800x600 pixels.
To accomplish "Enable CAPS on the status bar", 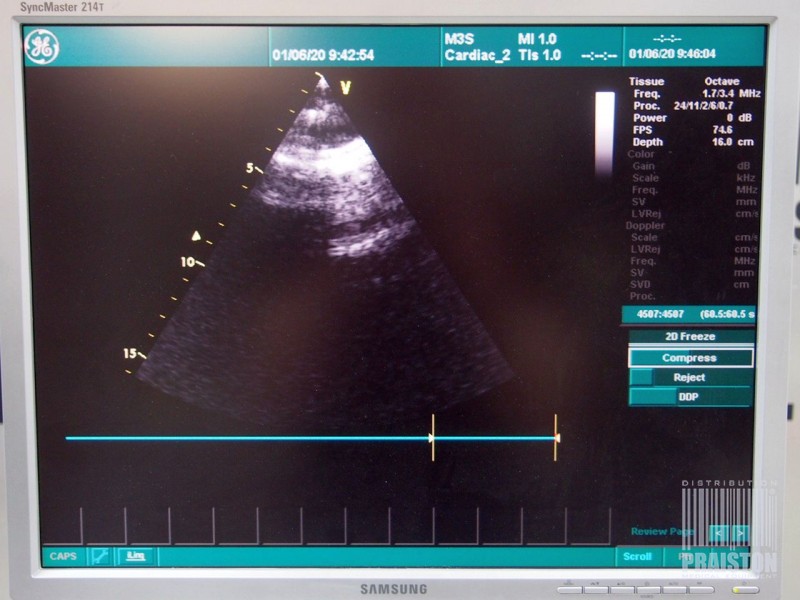I will (x=62, y=556).
